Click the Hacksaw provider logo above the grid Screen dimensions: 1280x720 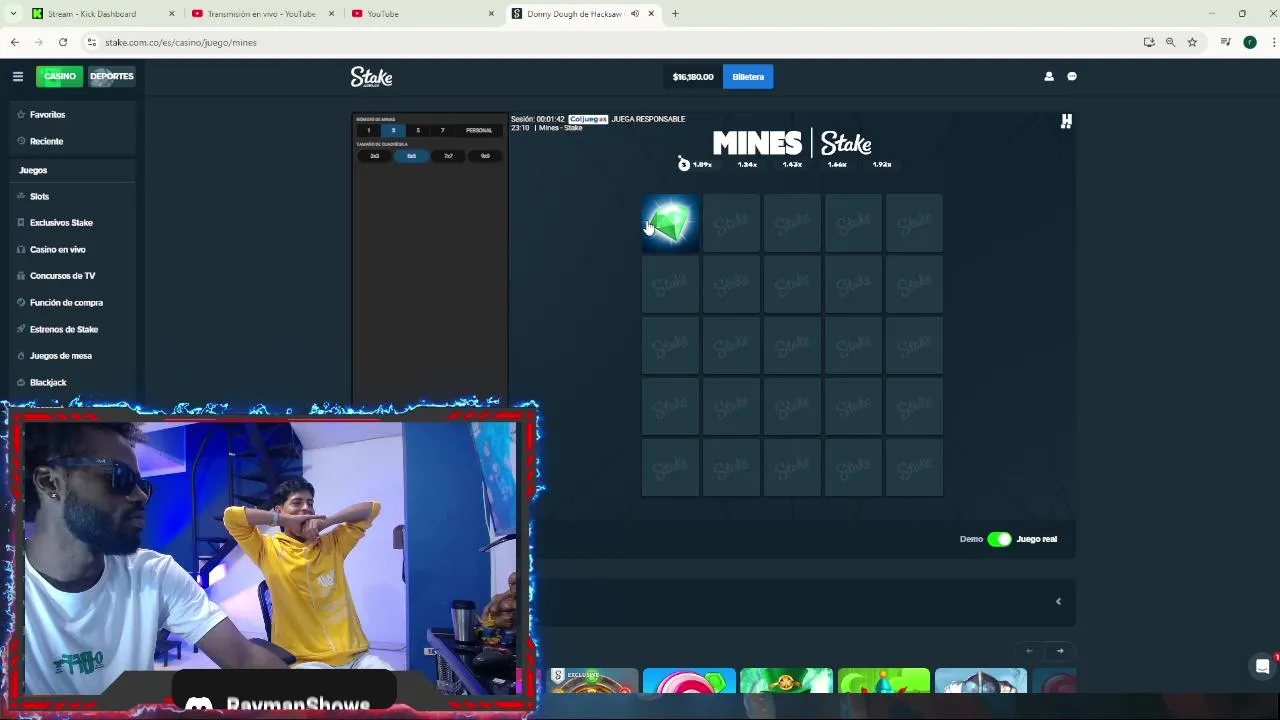click(1066, 121)
